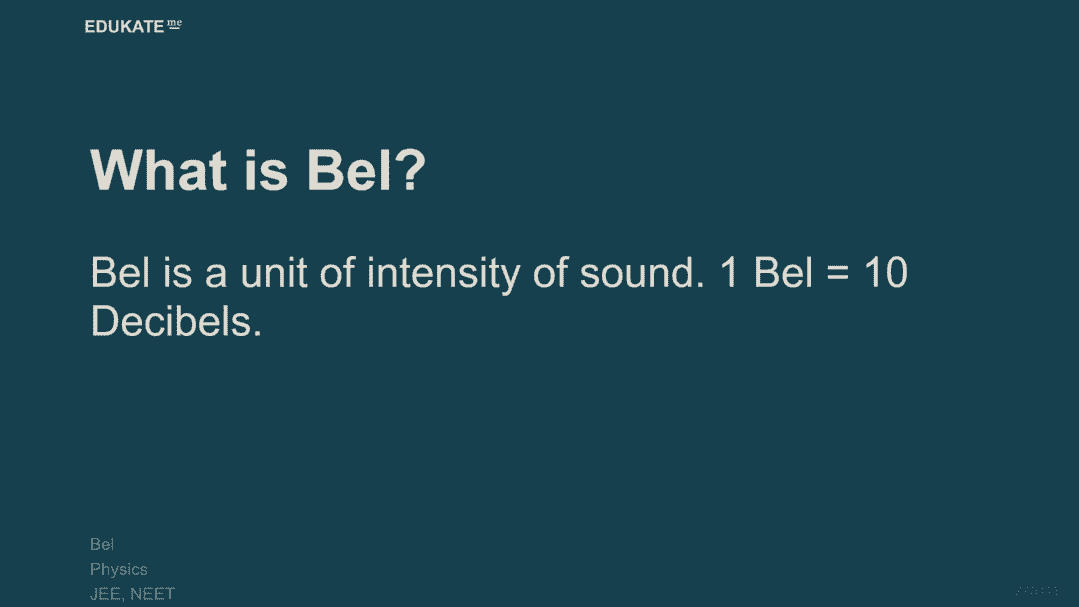Click the 'JEE, NEET' exam tag
Image resolution: width=1079 pixels, height=607 pixels.
point(132,594)
